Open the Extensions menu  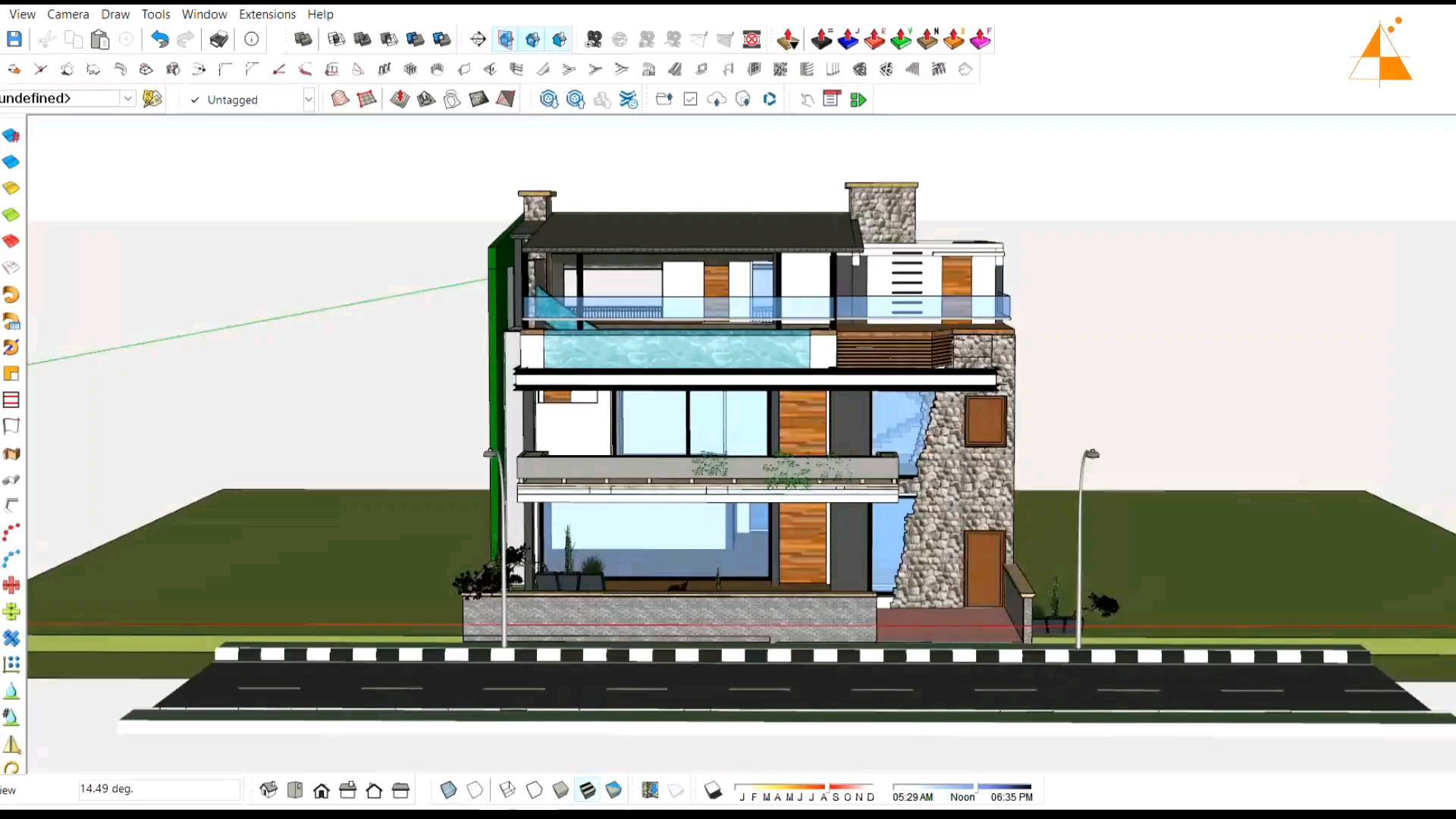click(x=267, y=14)
